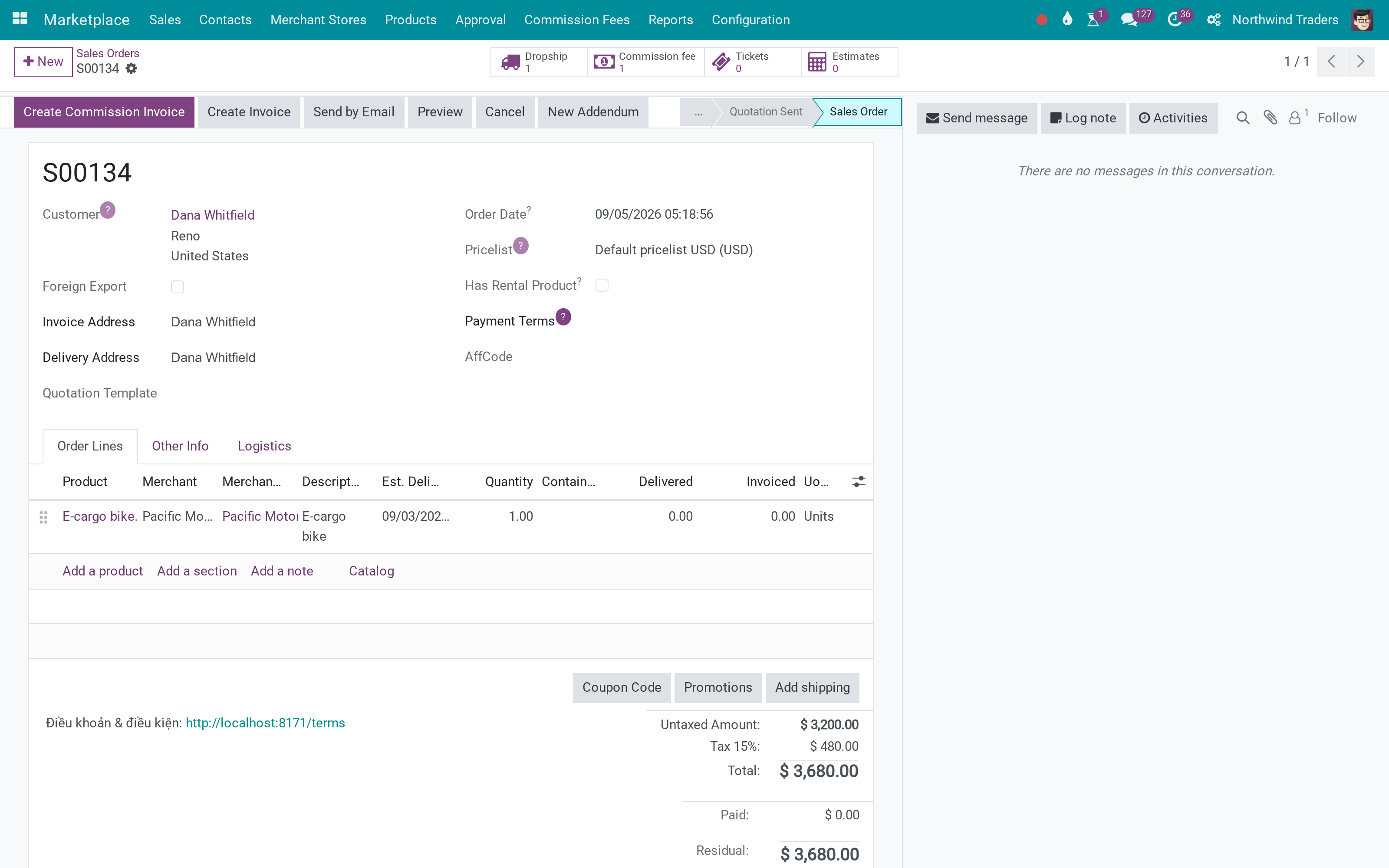Click the Payment Terms help question mark

pyautogui.click(x=563, y=317)
